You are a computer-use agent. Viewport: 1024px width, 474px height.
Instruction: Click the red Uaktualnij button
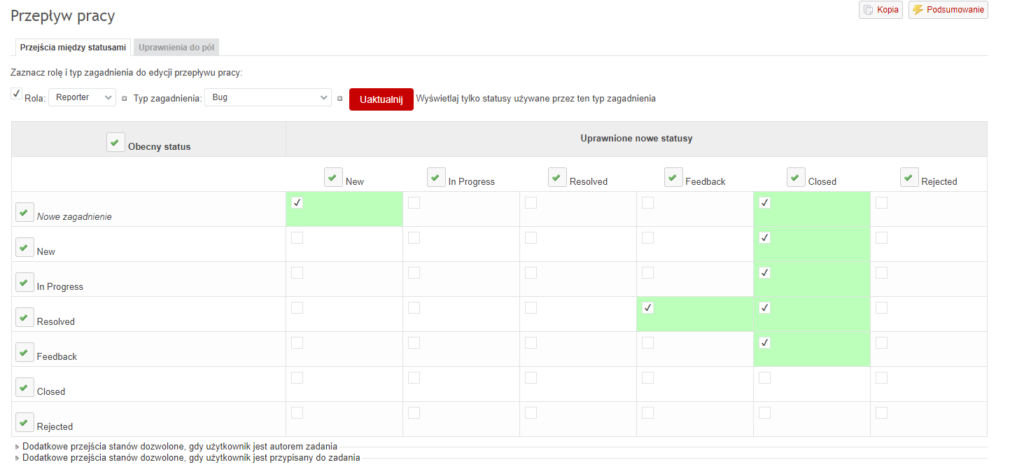tap(381, 100)
